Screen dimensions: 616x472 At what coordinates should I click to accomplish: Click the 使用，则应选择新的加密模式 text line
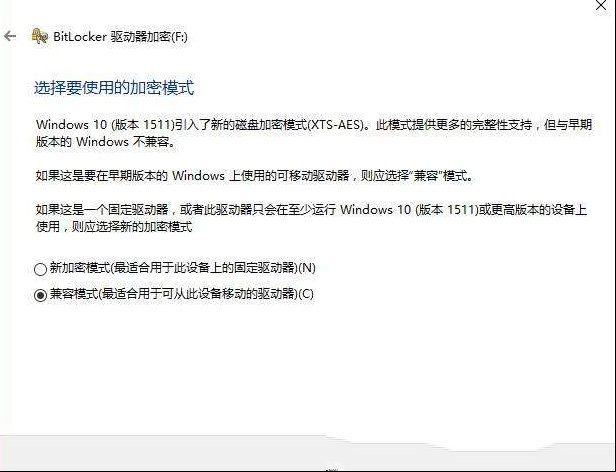click(114, 227)
